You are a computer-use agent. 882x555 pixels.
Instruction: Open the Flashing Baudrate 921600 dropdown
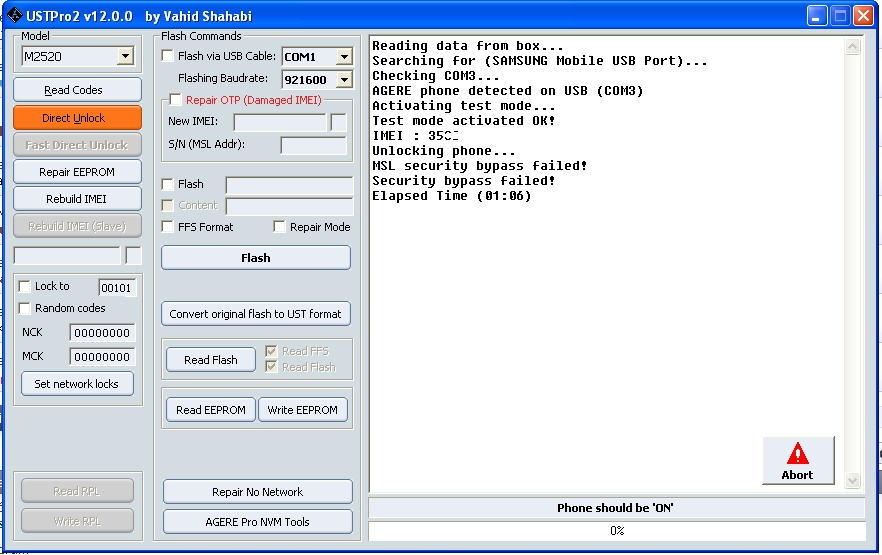[x=343, y=79]
